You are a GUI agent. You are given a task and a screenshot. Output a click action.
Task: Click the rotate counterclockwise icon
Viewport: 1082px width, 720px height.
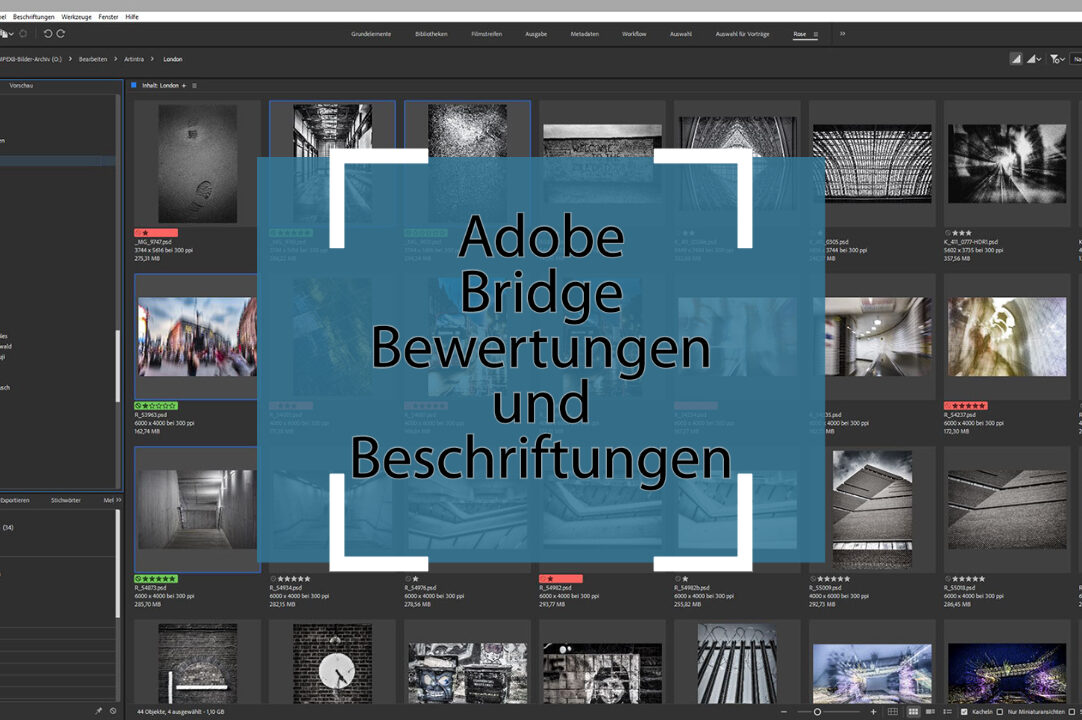point(48,33)
